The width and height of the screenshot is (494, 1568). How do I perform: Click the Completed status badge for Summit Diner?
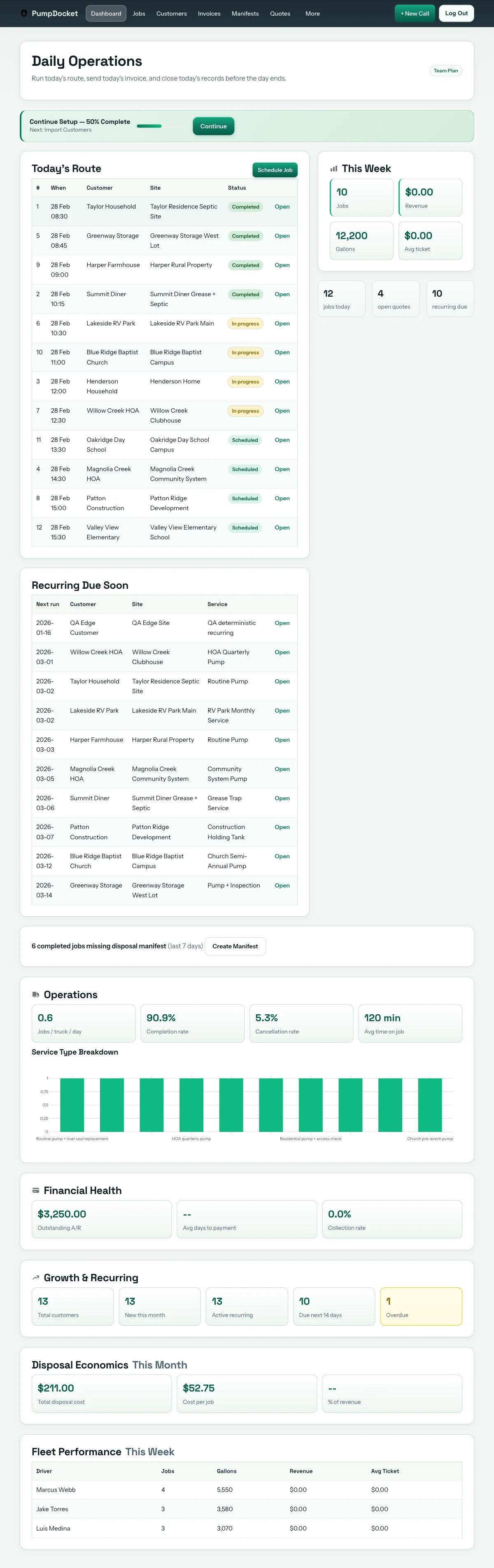[x=245, y=295]
